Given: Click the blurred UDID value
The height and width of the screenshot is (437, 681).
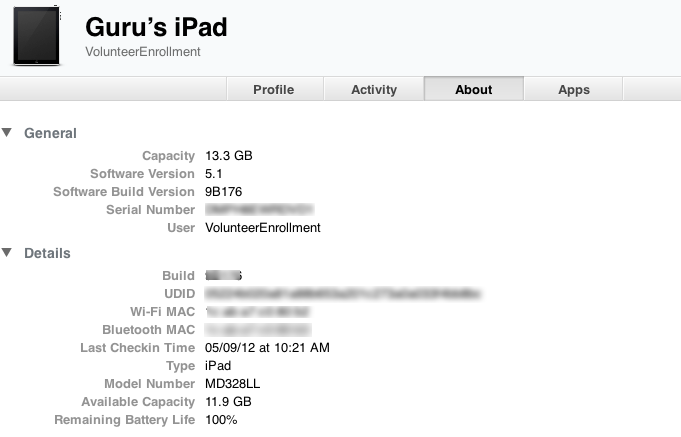Looking at the screenshot, I should (x=343, y=294).
